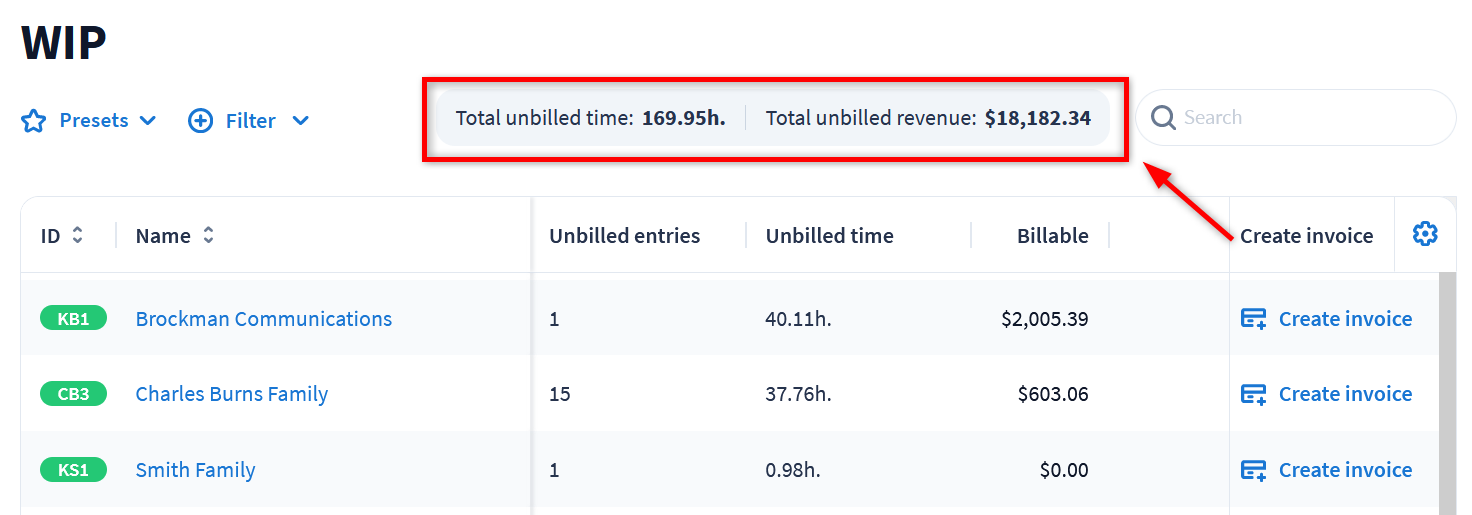The image size is (1472, 515).
Task: Sort the table by ID column arrows
Action: point(77,236)
